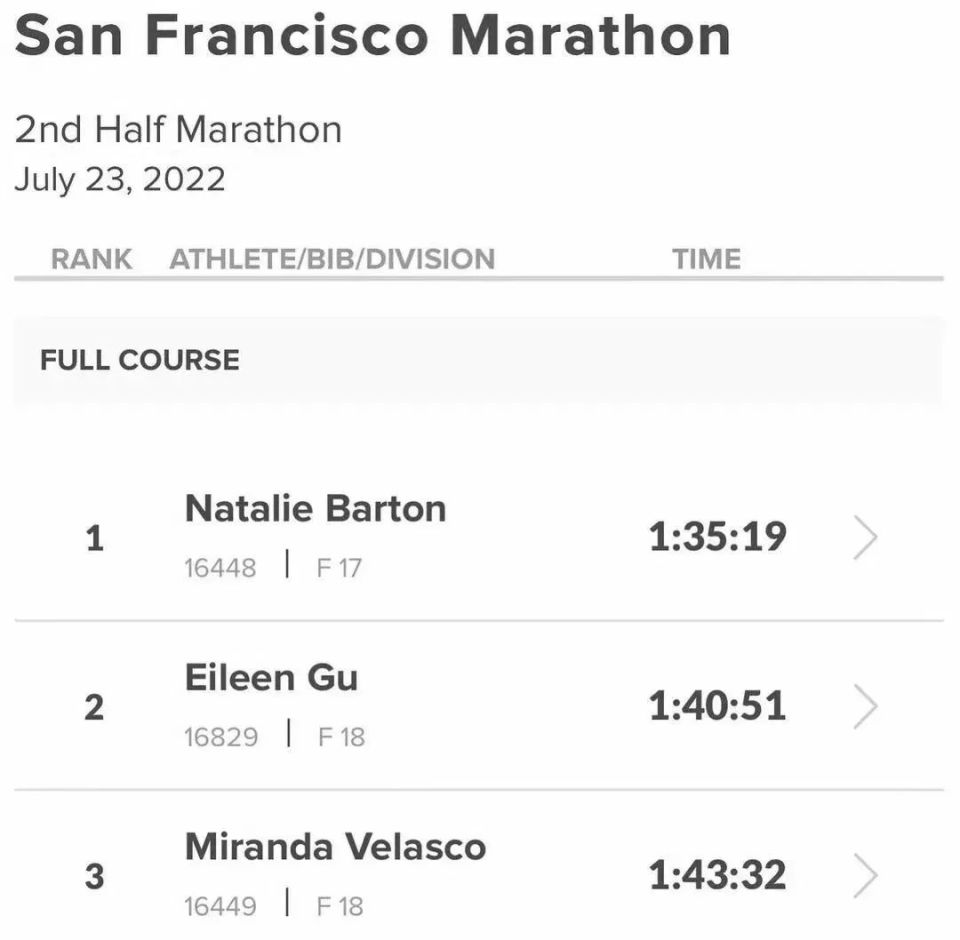
Task: Click Natalie Barton's F 17 division label
Action: point(339,568)
